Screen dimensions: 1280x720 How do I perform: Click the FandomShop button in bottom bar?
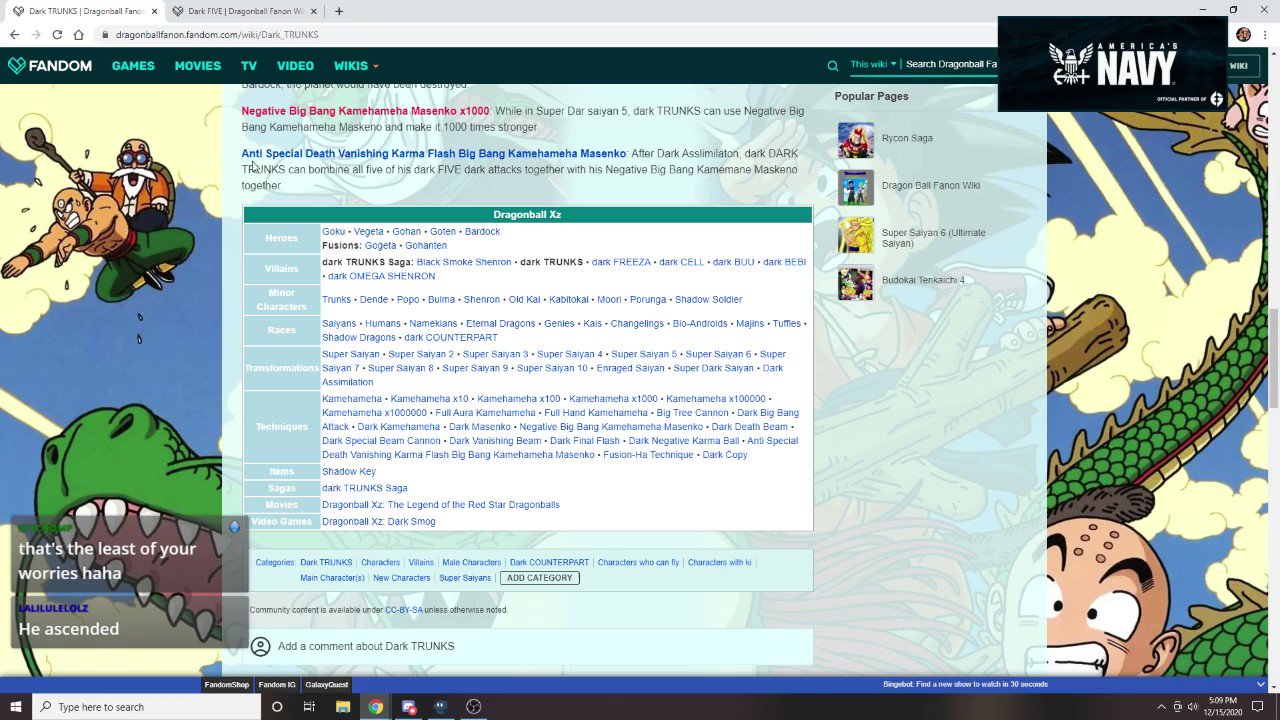[227, 685]
